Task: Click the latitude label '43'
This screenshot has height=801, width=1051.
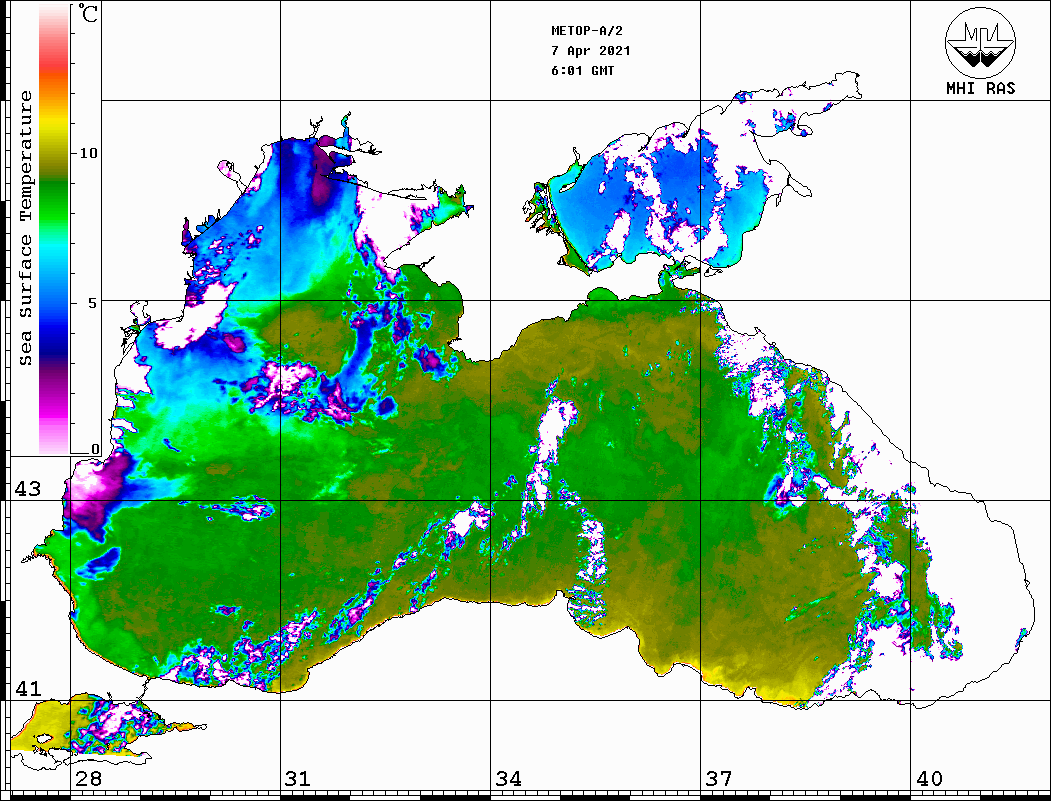Action: pyautogui.click(x=28, y=489)
